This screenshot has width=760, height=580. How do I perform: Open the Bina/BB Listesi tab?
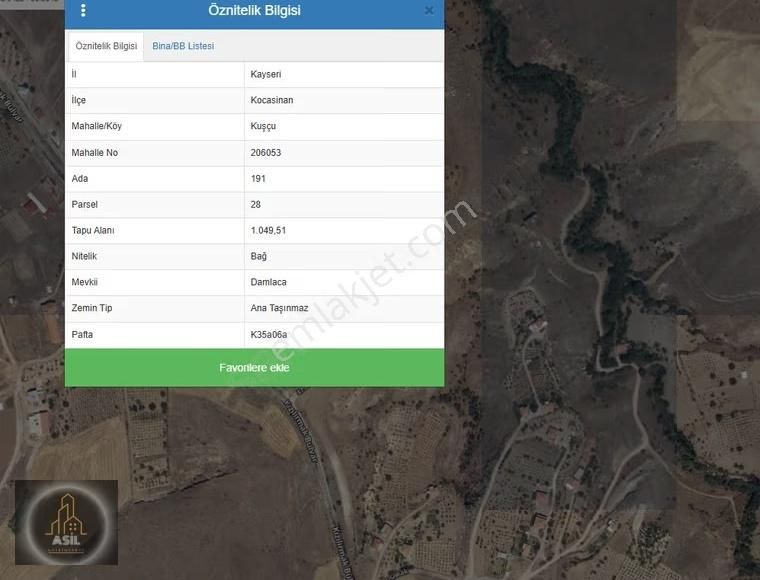pyautogui.click(x=183, y=46)
